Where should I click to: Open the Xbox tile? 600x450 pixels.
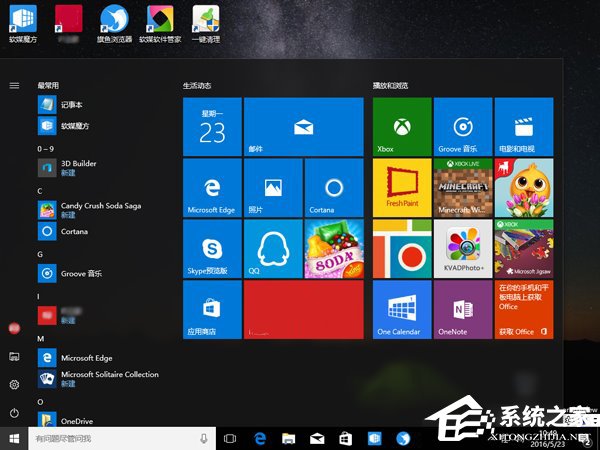point(402,127)
